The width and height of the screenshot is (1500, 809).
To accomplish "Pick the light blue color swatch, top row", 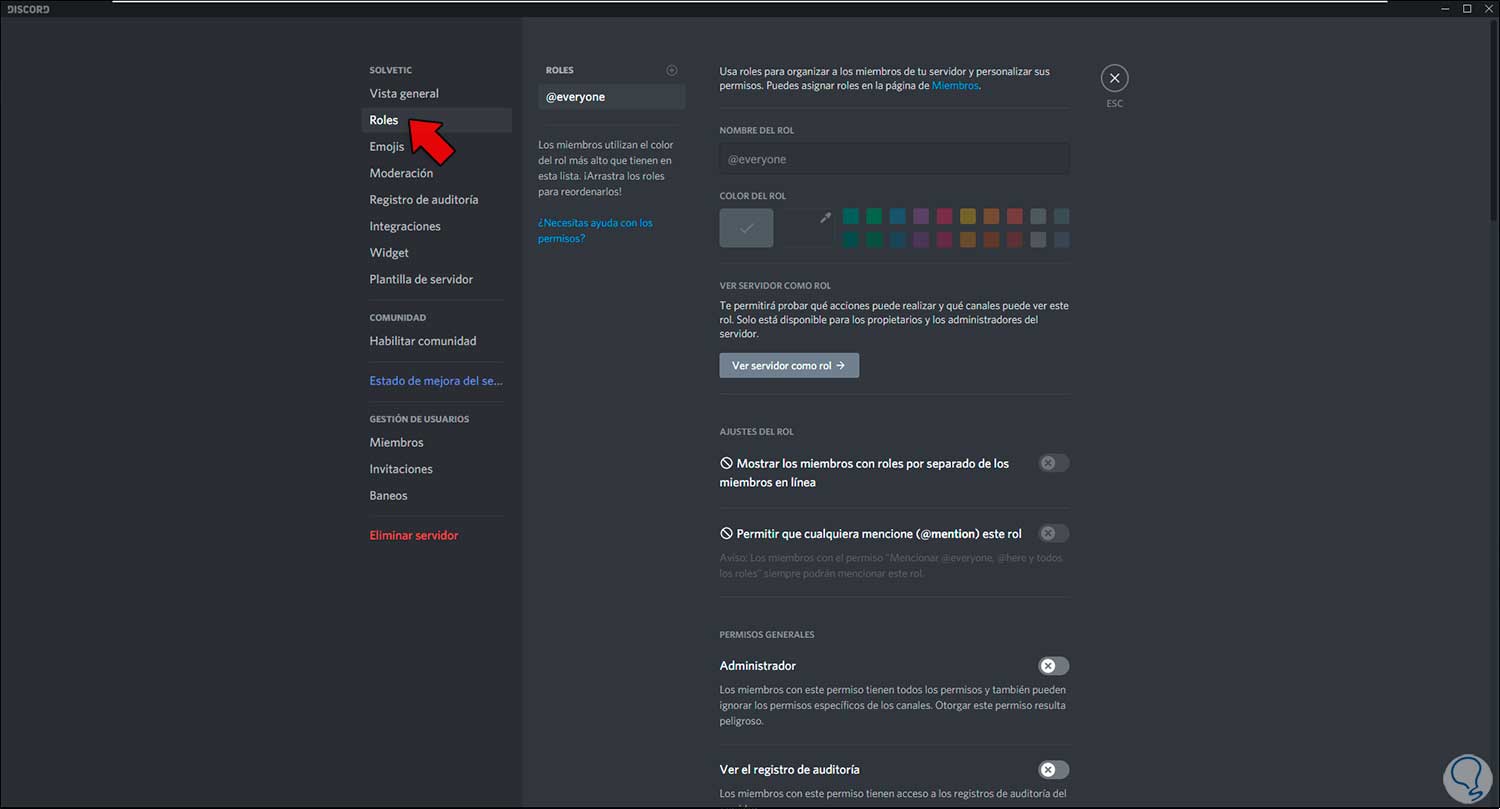I will click(x=898, y=216).
